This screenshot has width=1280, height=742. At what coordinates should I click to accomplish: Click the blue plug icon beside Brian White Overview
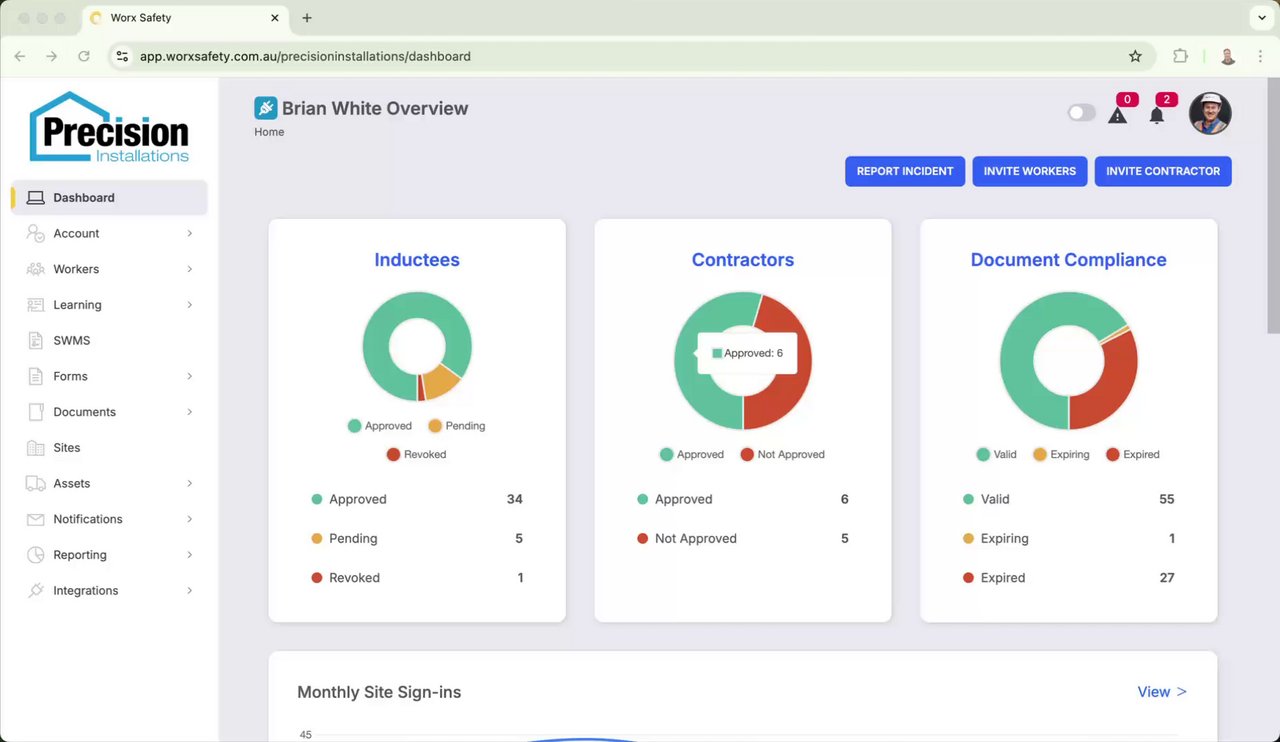[265, 108]
